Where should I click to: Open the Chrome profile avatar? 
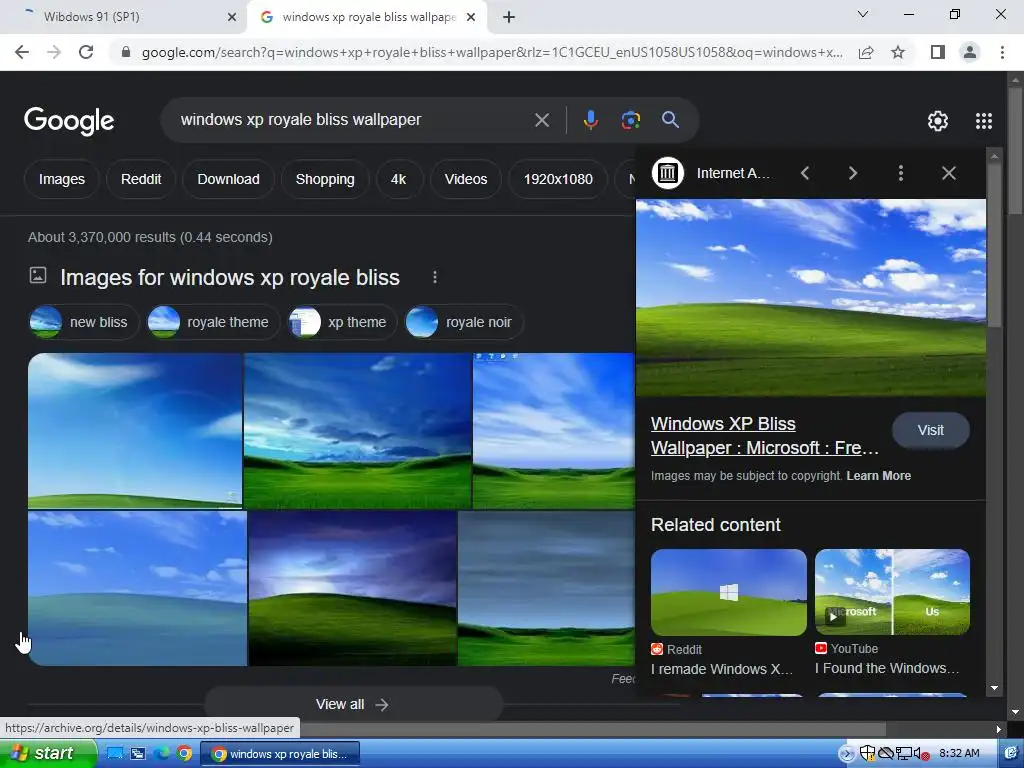click(x=970, y=52)
